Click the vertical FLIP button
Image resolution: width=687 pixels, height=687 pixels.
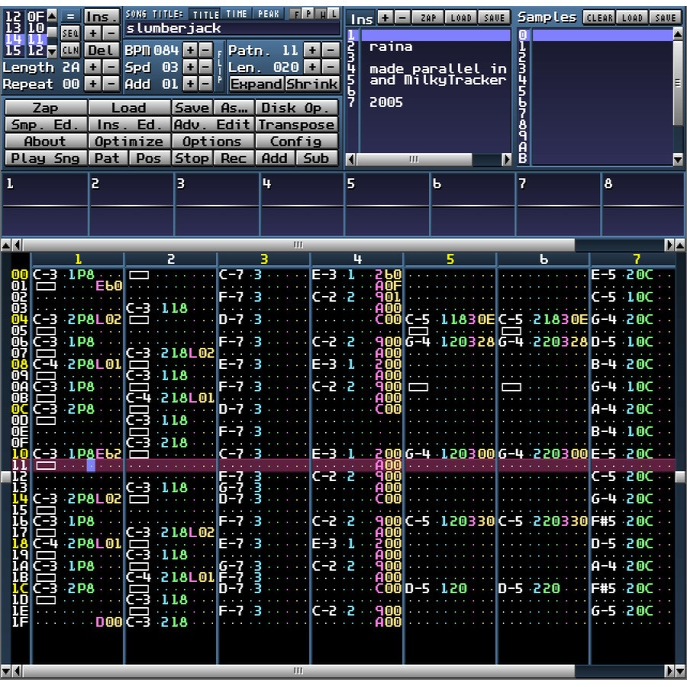pos(220,67)
